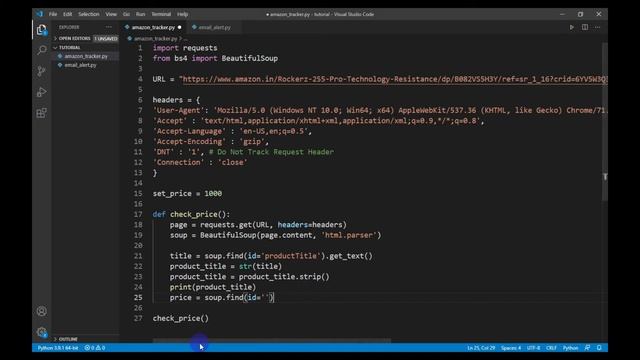Run the Python file with the play icon
The height and width of the screenshot is (360, 640).
pos(571,27)
